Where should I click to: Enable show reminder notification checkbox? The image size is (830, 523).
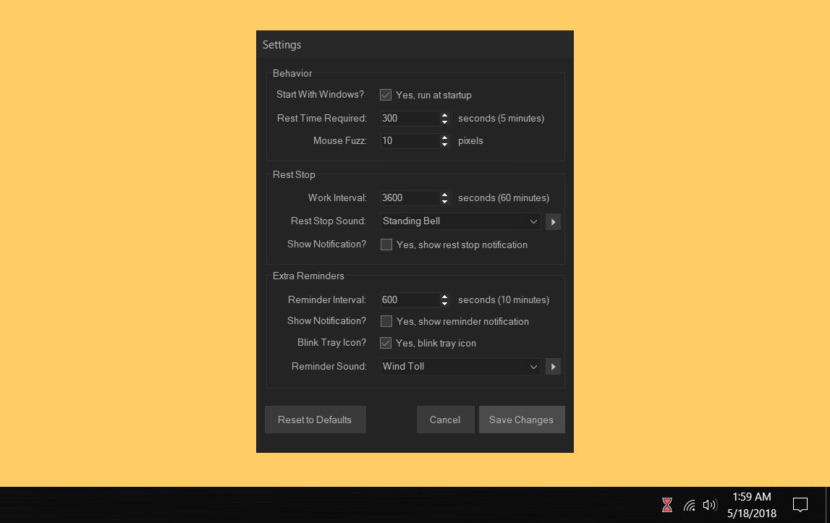click(x=386, y=321)
